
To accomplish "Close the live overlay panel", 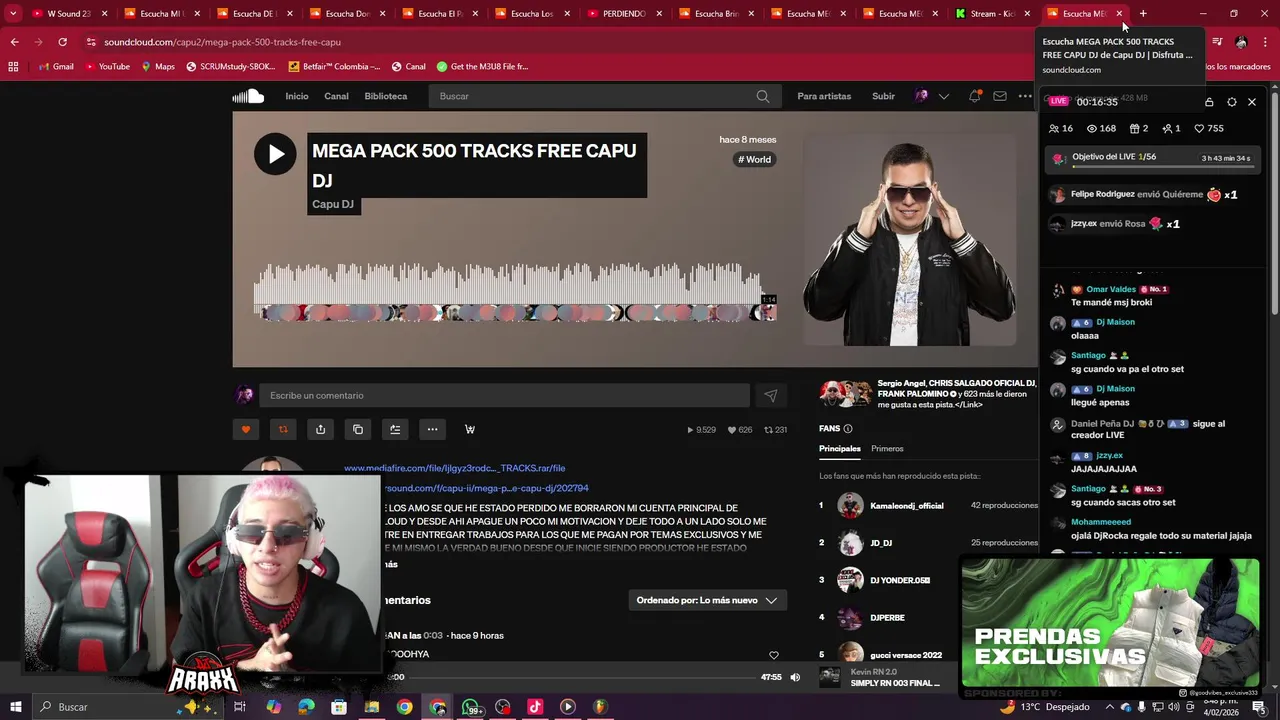I will pyautogui.click(x=1252, y=102).
